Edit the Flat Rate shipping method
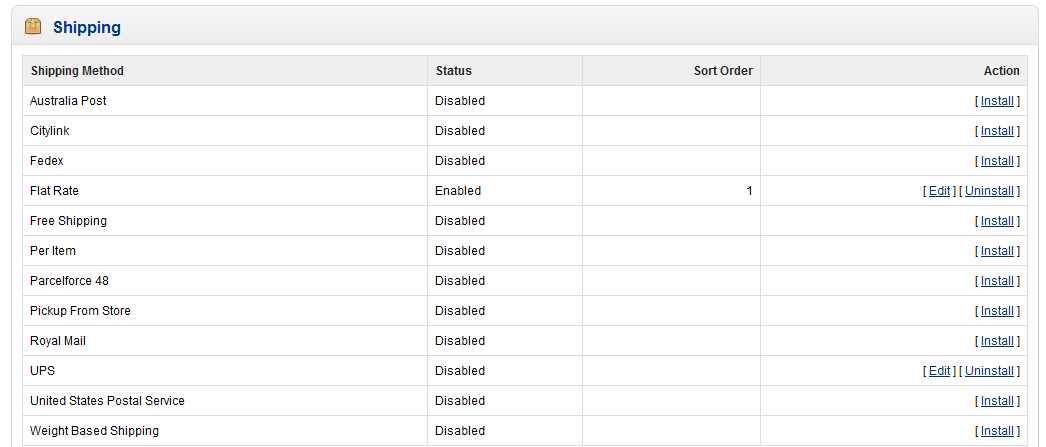 coord(939,191)
